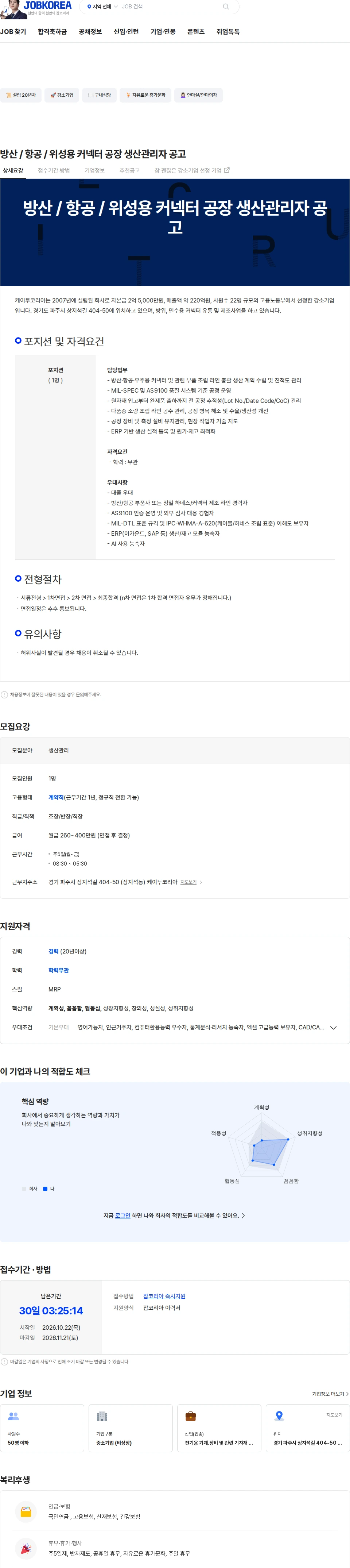Image resolution: width=350 pixels, height=1568 pixels.
Task: Click arrow after 적합도를 비교해볼 수 있어요
Action: tap(243, 1216)
